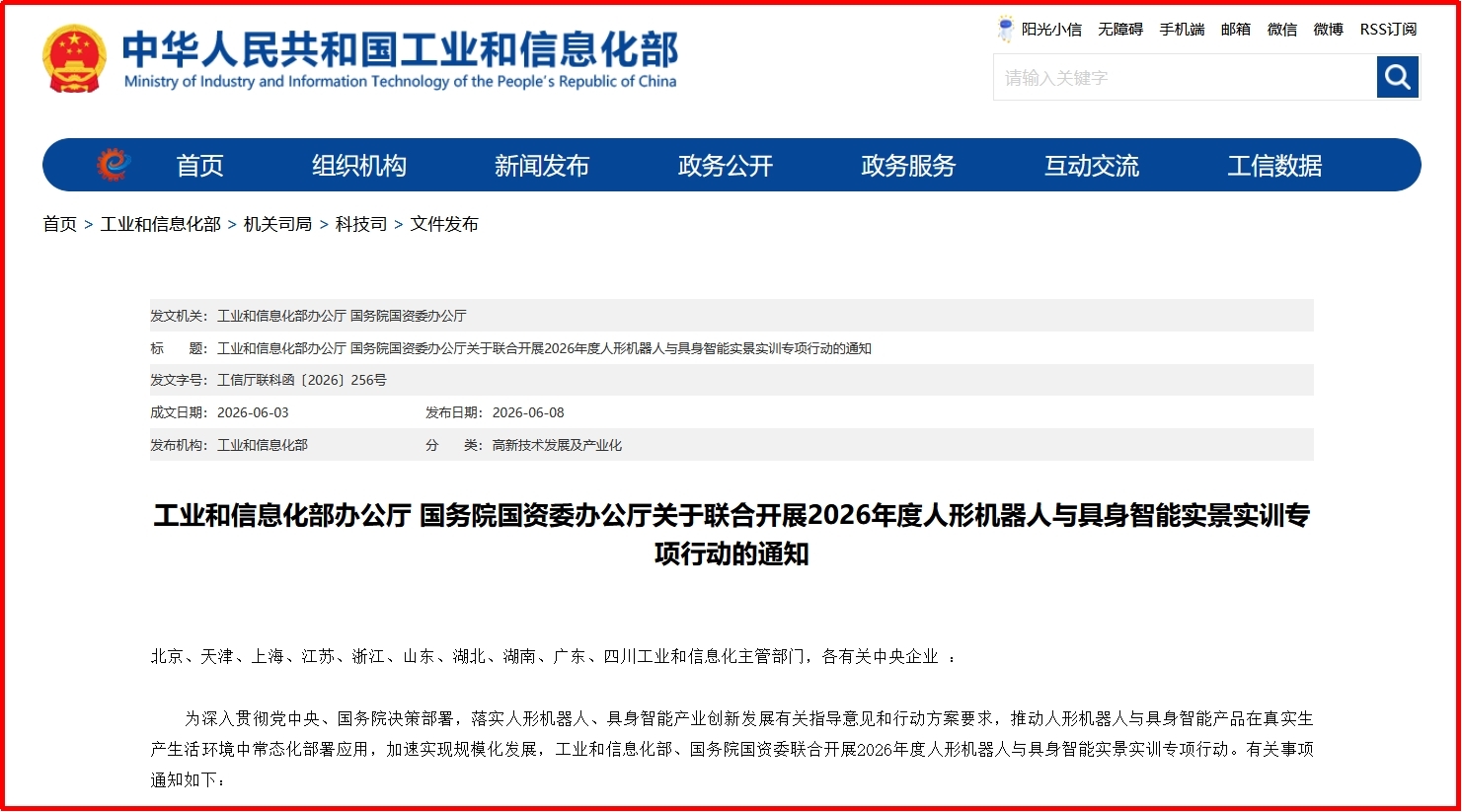Click the 发文机关 value text
Screen dimensions: 1463x812
(x=342, y=316)
